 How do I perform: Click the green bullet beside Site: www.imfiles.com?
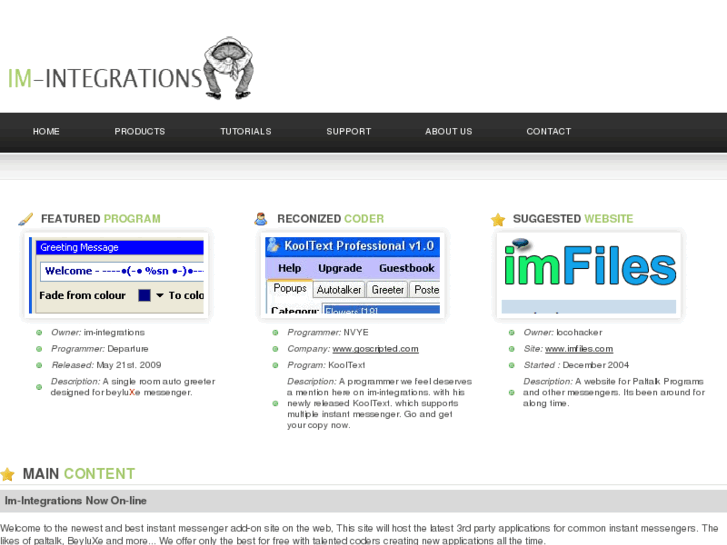point(511,349)
